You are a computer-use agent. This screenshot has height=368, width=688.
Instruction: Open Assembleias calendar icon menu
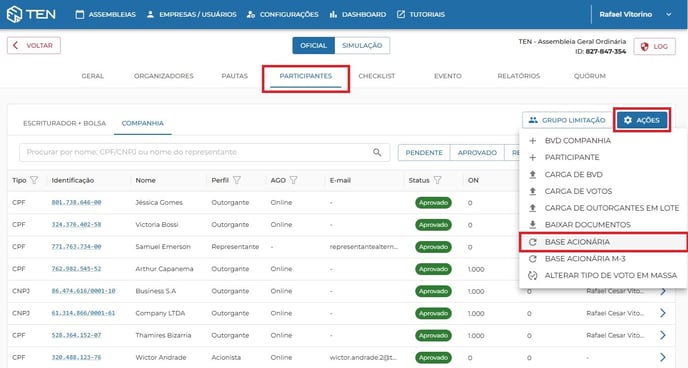[105, 14]
